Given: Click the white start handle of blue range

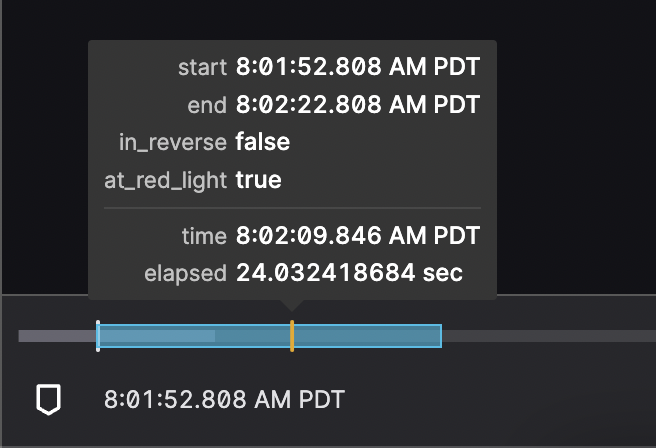Looking at the screenshot, I should (x=98, y=335).
